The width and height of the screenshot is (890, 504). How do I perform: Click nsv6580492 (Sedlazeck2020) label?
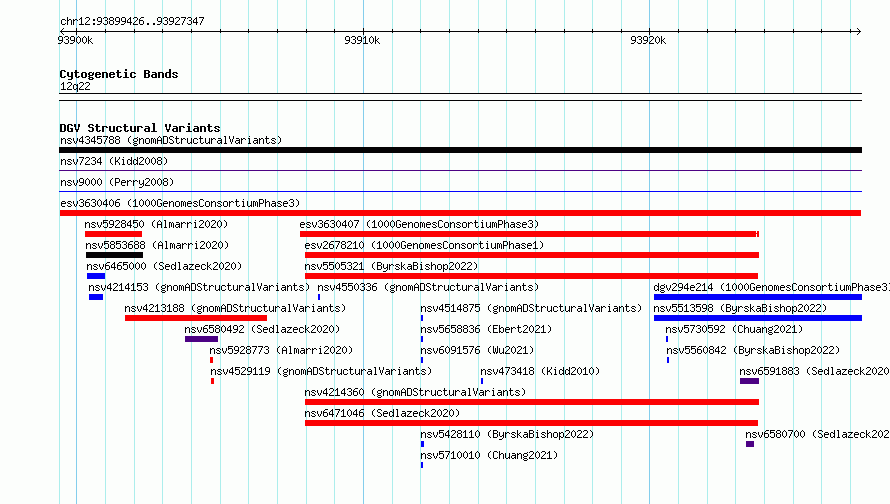click(x=262, y=329)
